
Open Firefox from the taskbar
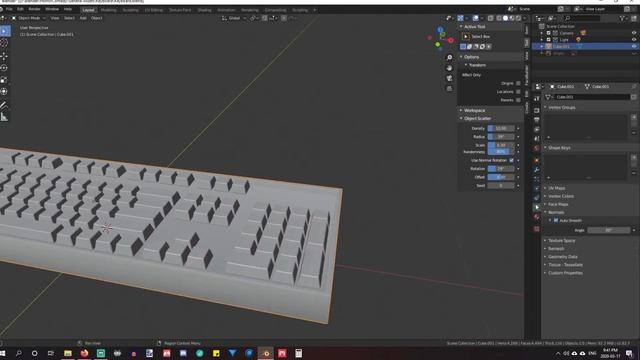[x=84, y=353]
